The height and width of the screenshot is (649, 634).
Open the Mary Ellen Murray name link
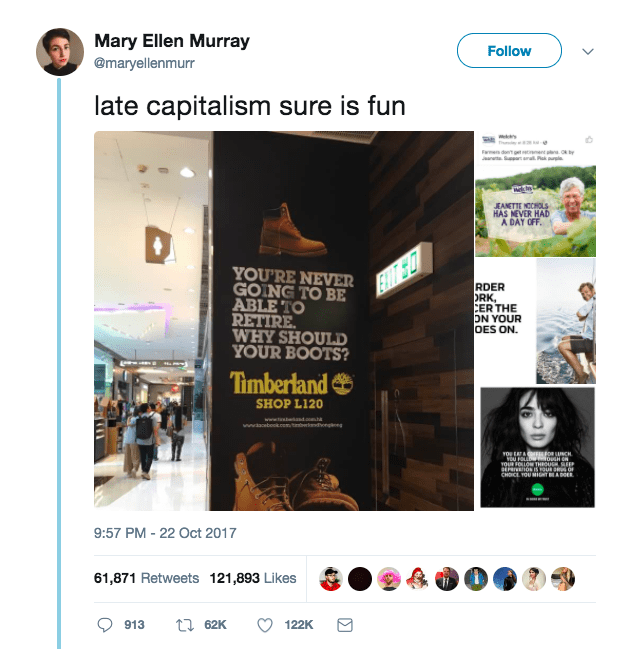point(172,41)
